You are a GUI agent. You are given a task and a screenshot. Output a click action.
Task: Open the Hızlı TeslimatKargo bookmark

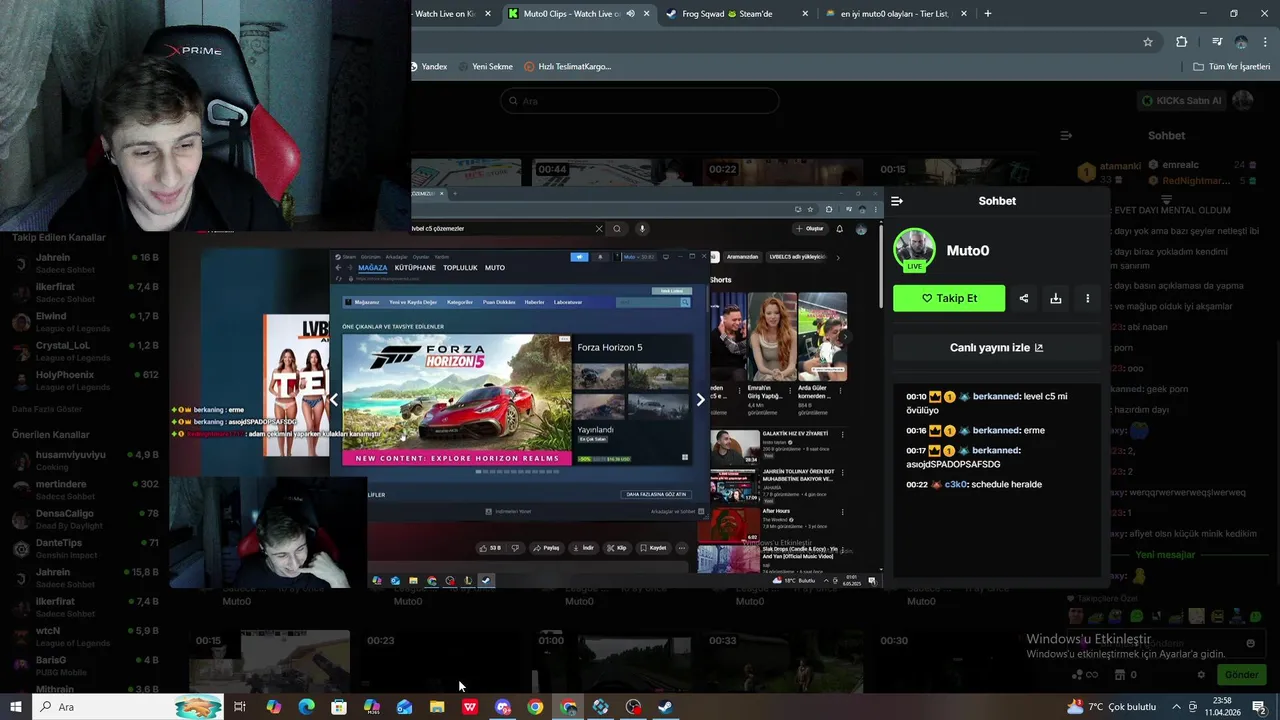(x=567, y=67)
